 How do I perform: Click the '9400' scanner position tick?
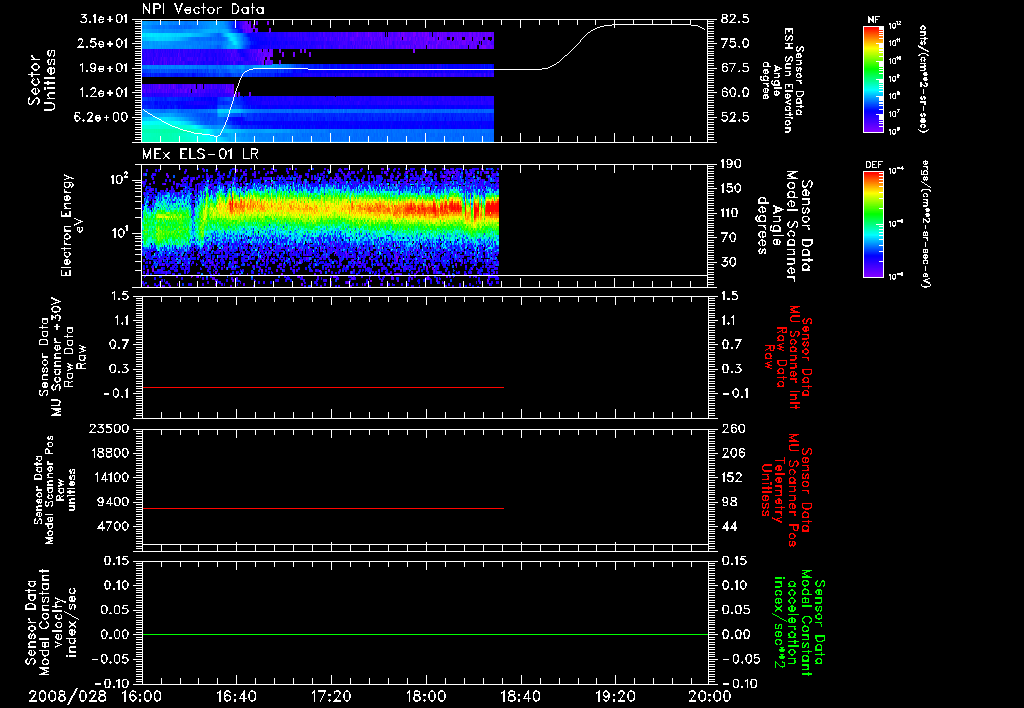coord(115,502)
